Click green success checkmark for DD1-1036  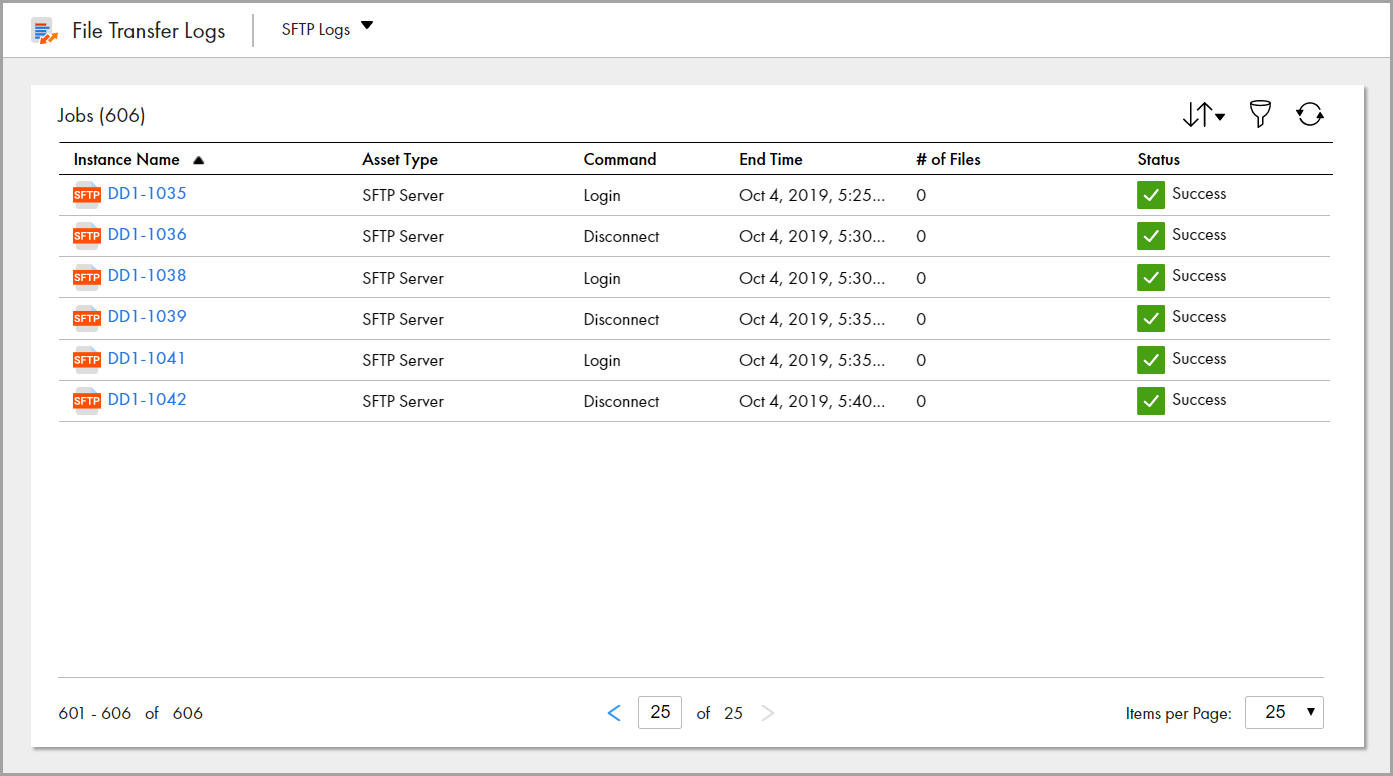1151,236
